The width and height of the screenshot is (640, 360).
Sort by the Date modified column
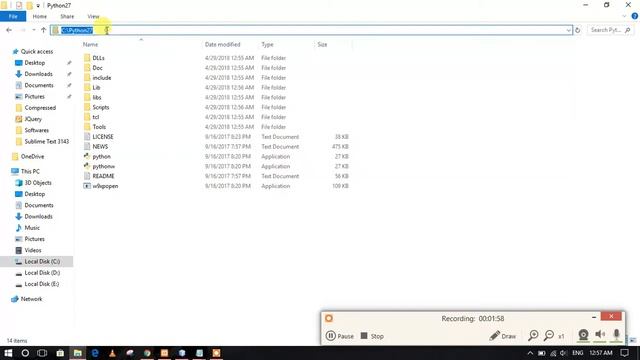tap(222, 44)
